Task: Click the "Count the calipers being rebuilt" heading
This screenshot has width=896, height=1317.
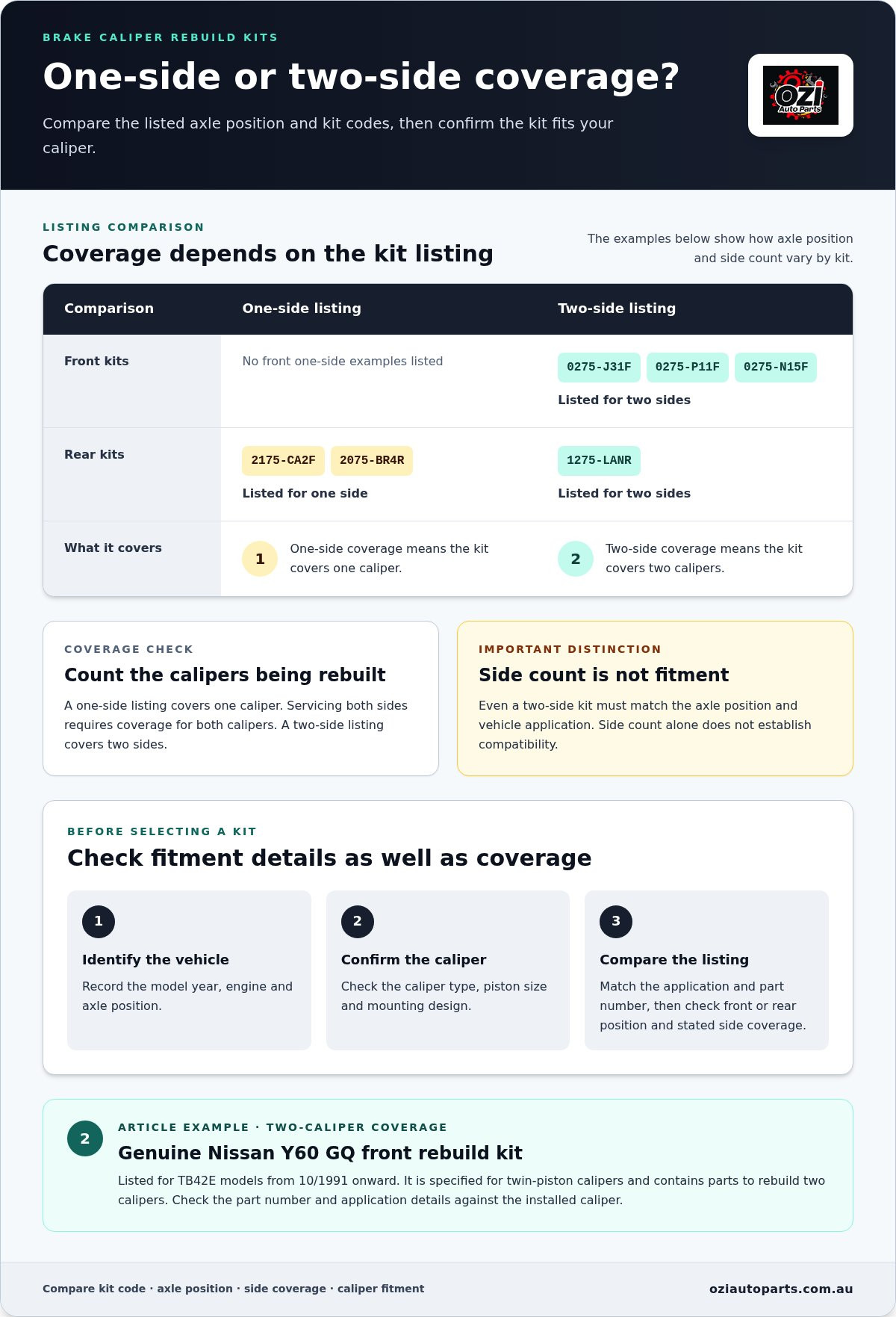Action: click(225, 675)
